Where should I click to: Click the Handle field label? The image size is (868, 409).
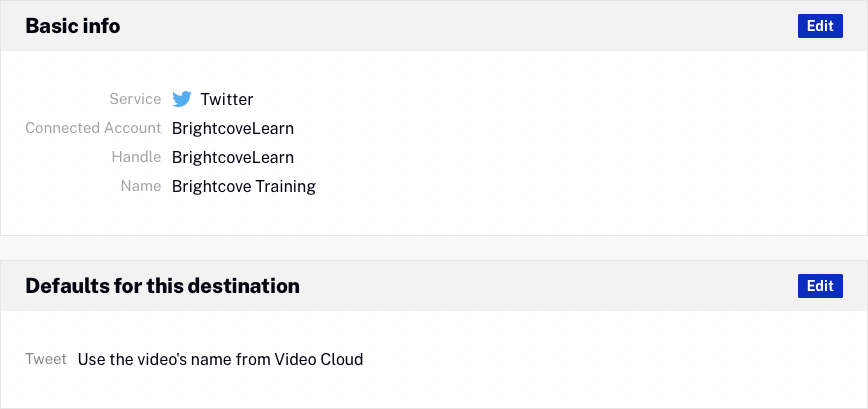pyautogui.click(x=136, y=157)
